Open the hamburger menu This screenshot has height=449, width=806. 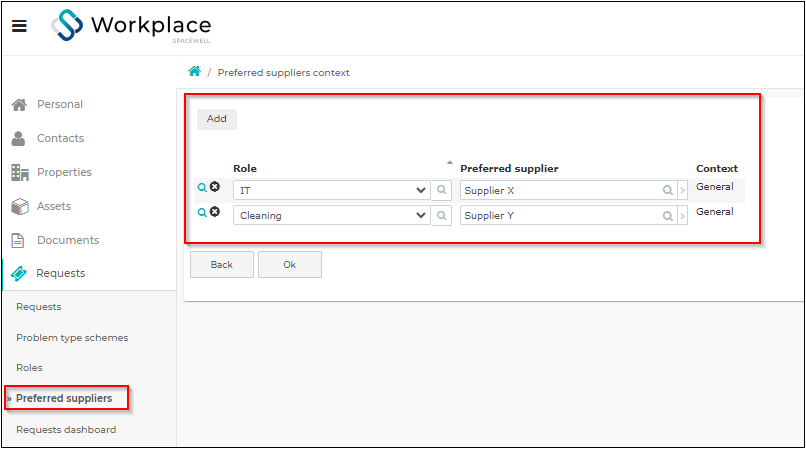tap(19, 26)
